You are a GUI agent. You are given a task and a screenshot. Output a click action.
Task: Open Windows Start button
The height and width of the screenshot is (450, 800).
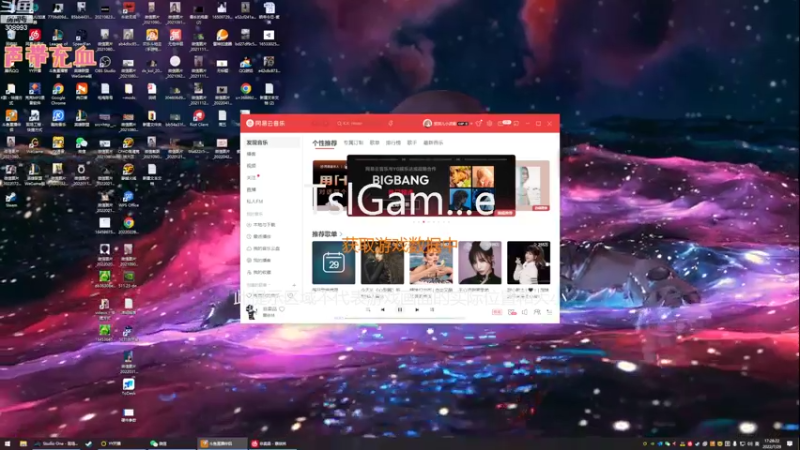(7, 444)
